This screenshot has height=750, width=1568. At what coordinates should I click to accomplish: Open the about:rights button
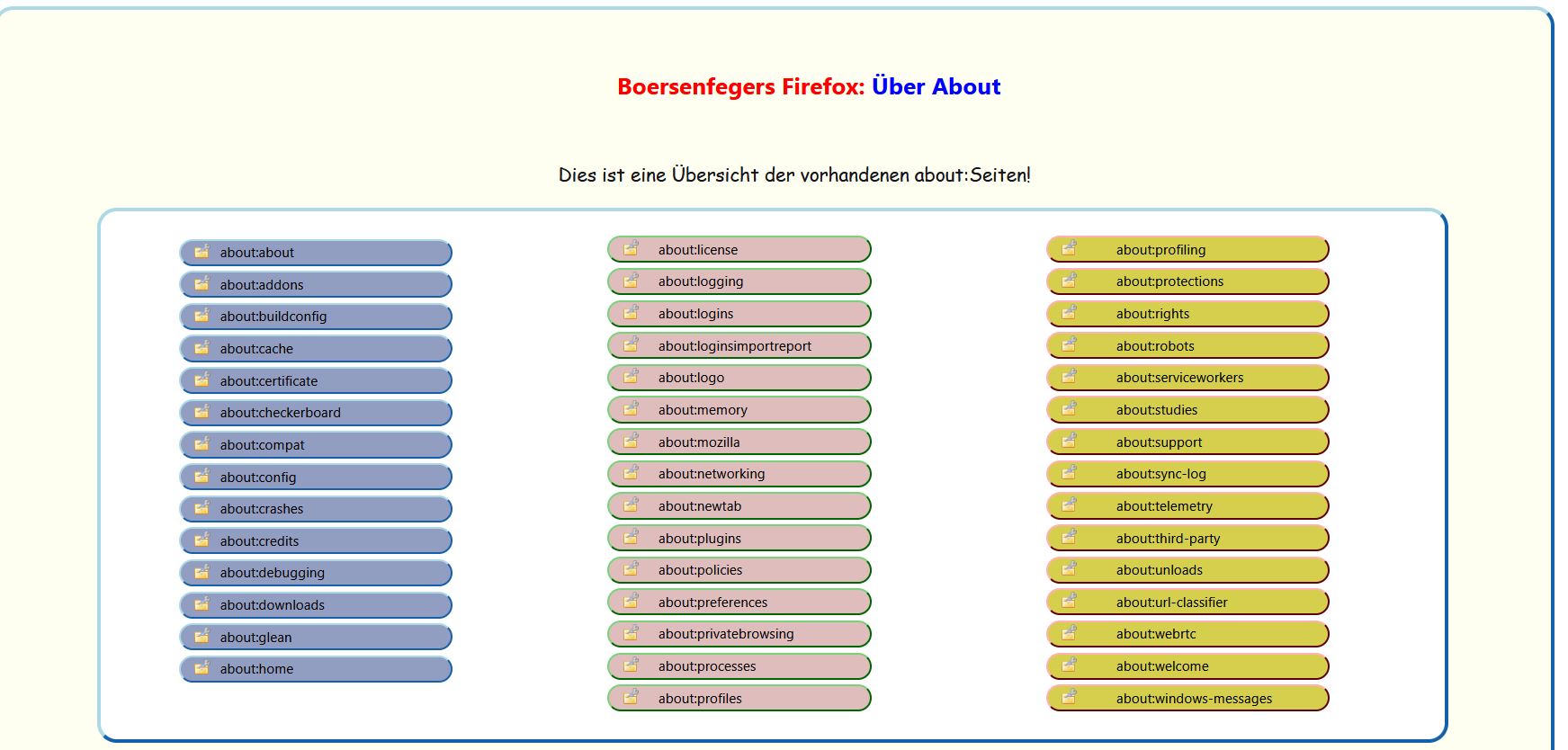(1187, 314)
